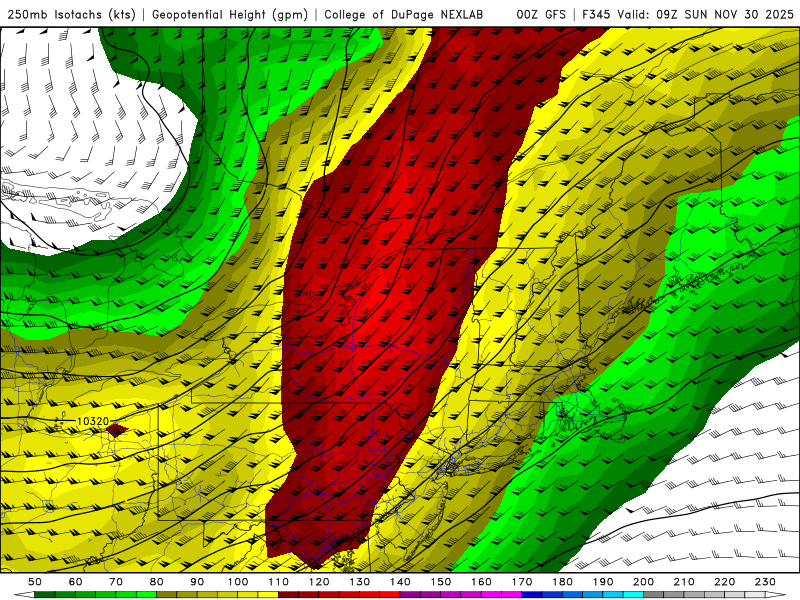
Task: Select the darkest navy blue legend swatch
Action: coord(532,594)
